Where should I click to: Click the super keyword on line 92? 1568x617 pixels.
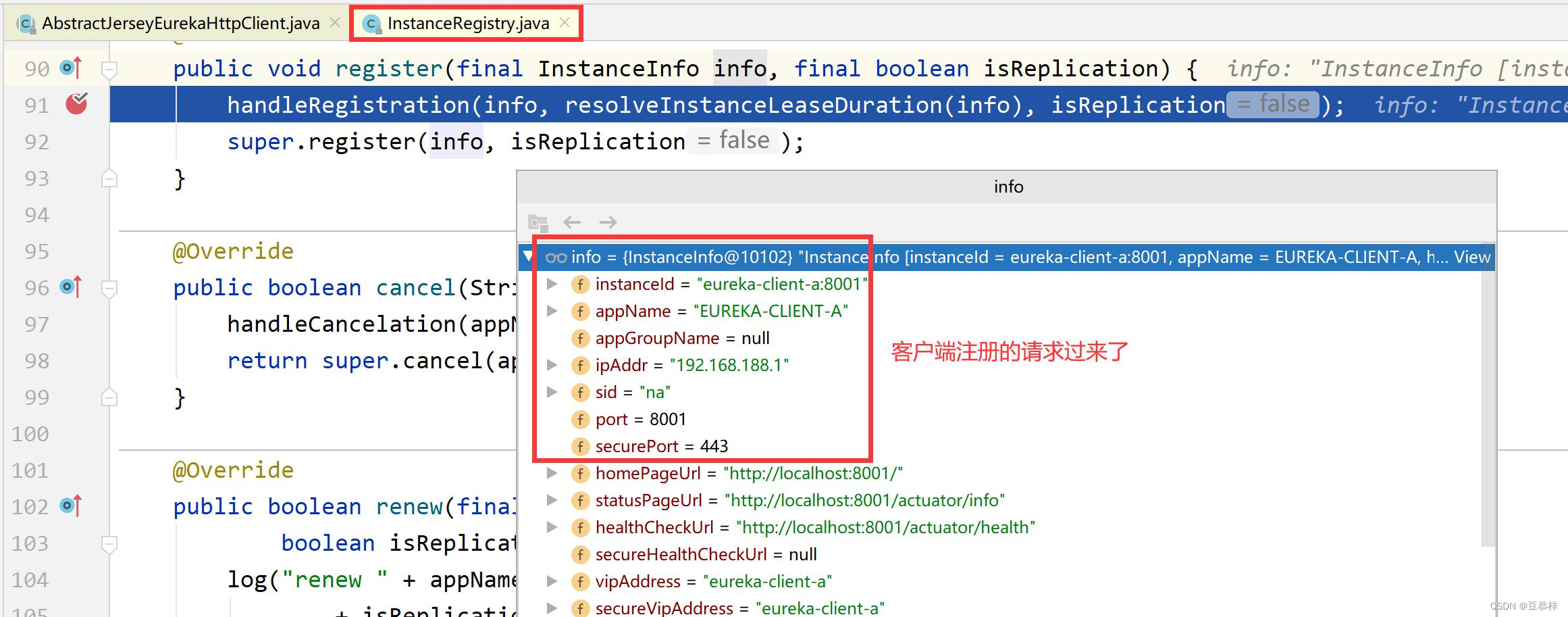261,142
